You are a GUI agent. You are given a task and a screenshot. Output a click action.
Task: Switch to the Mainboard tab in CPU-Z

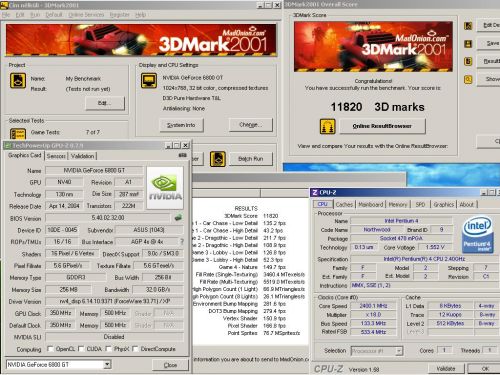coord(371,204)
